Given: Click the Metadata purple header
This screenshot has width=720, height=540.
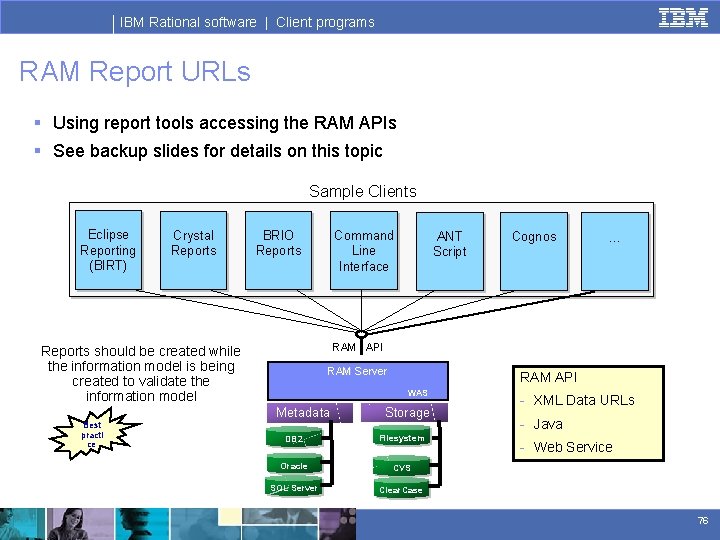Looking at the screenshot, I should click(x=310, y=412).
